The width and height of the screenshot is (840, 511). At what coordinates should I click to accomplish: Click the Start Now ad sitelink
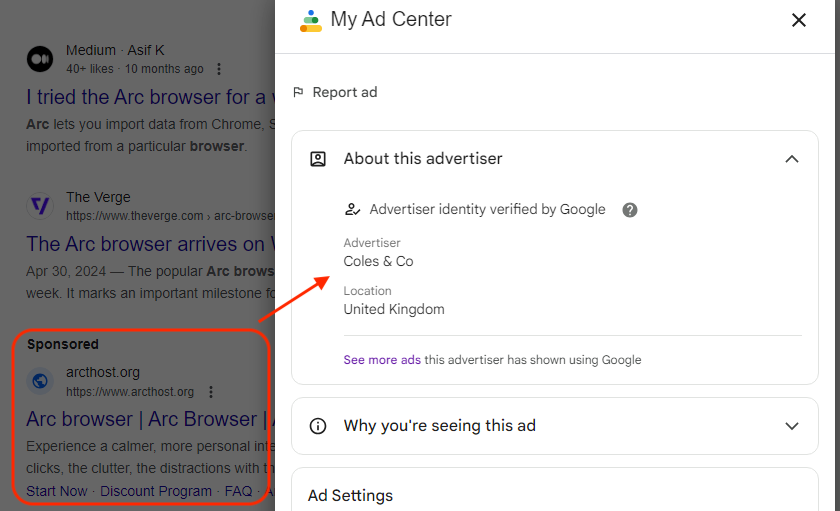[x=57, y=491]
